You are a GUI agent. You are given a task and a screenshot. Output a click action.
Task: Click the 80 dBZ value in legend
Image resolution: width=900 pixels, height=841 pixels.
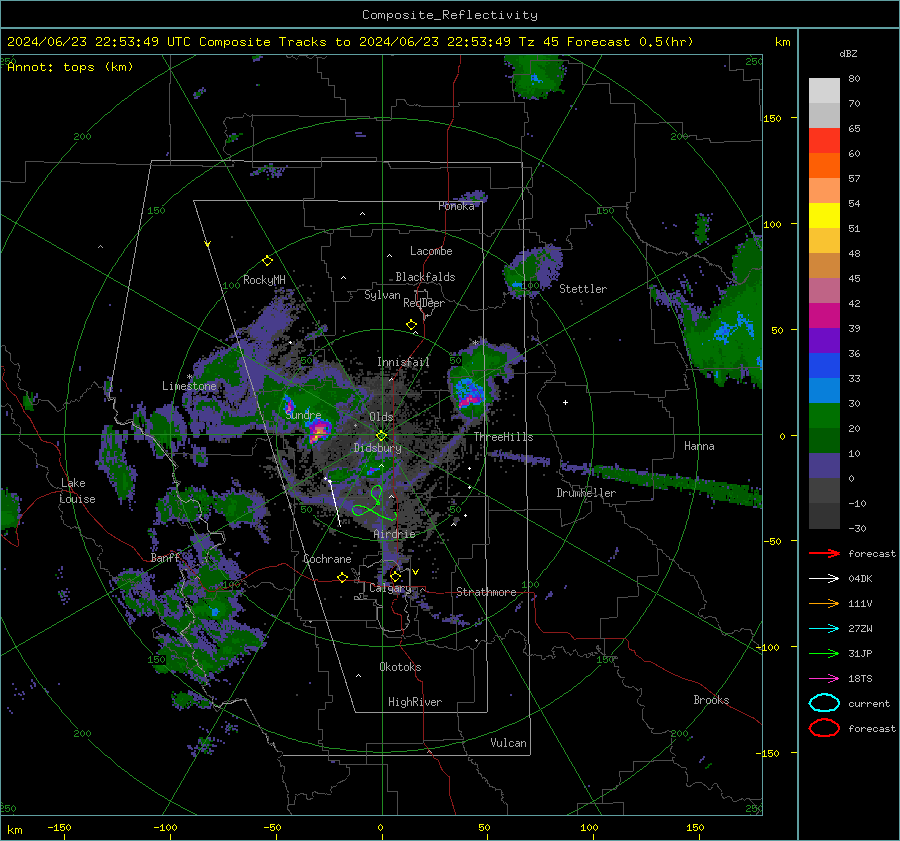pyautogui.click(x=854, y=79)
